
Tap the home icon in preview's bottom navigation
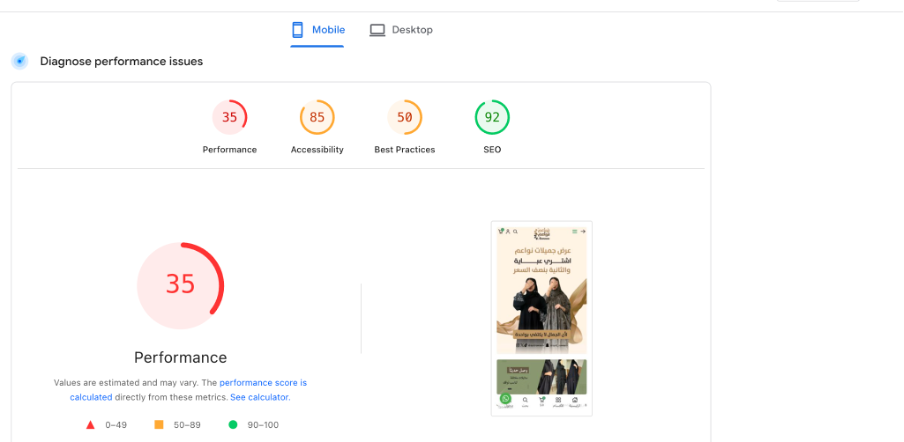575,402
